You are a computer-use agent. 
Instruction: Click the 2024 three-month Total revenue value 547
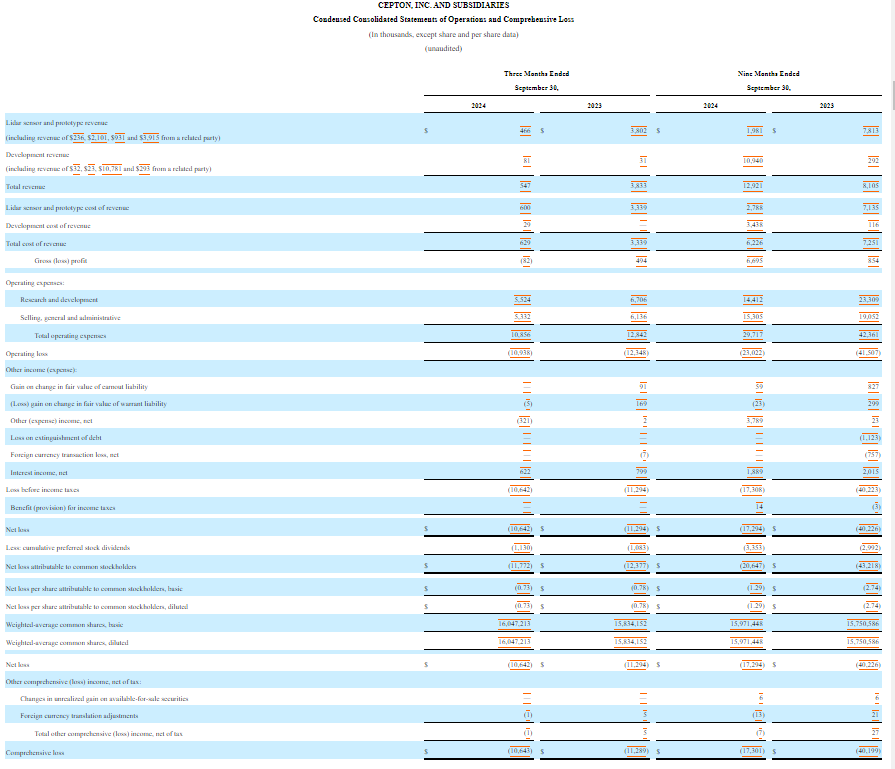(x=525, y=186)
